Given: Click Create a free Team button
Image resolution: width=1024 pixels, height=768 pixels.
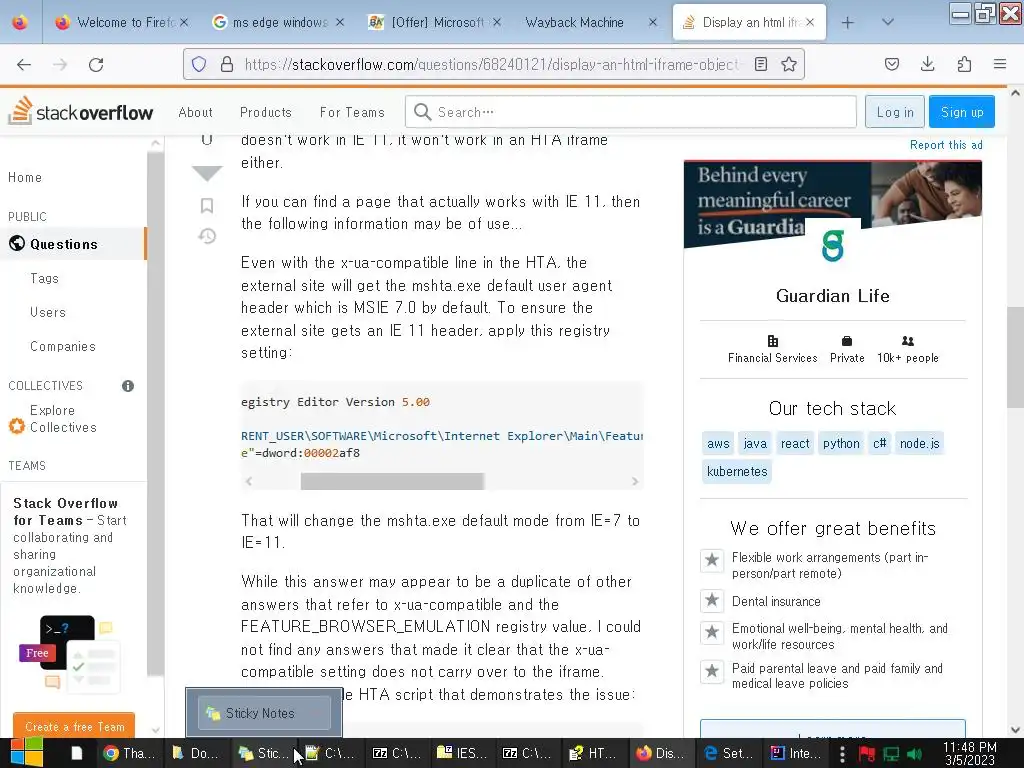Looking at the screenshot, I should click(x=74, y=726).
